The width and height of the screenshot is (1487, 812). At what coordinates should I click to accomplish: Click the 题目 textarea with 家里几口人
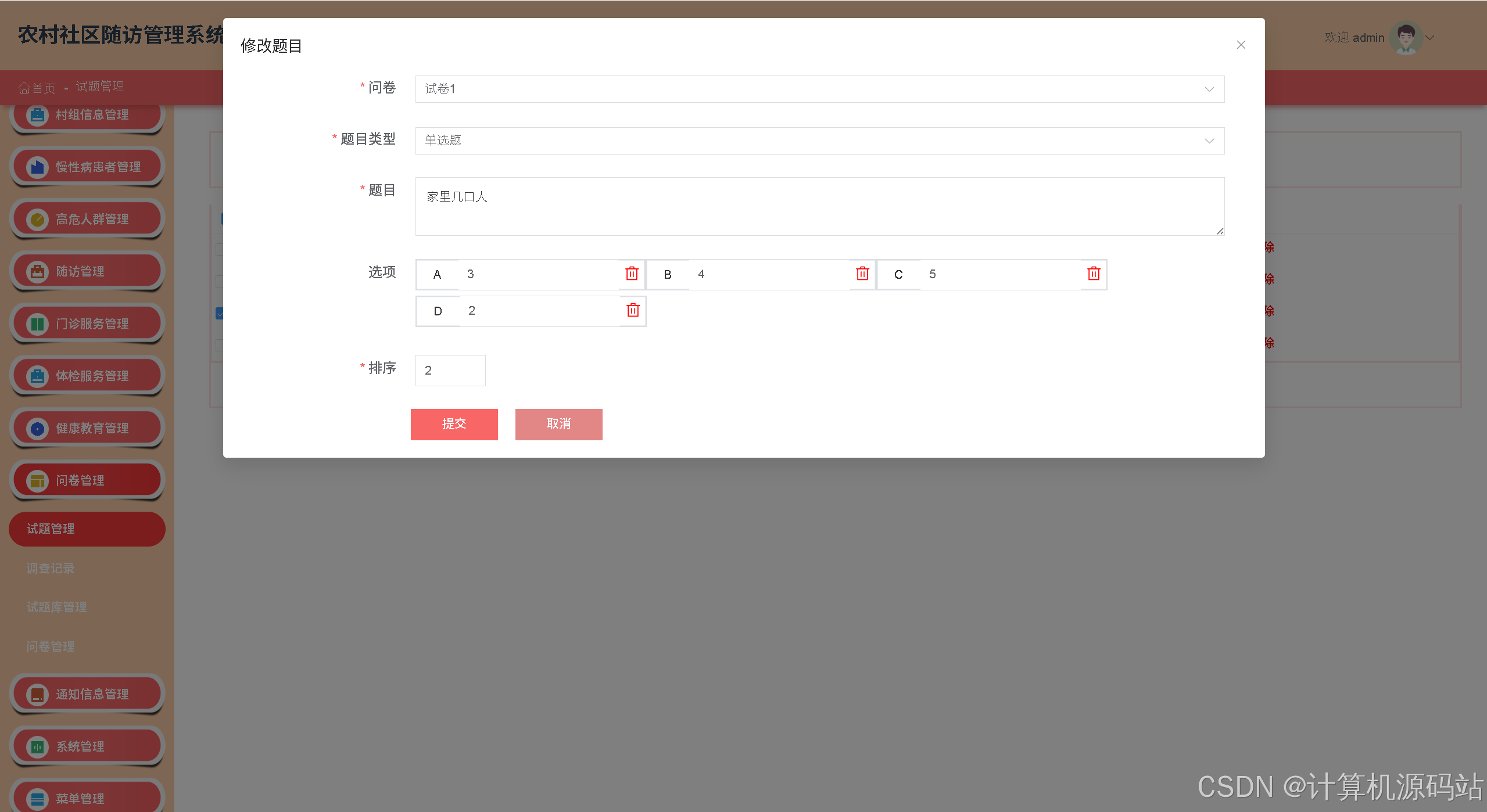pos(819,206)
